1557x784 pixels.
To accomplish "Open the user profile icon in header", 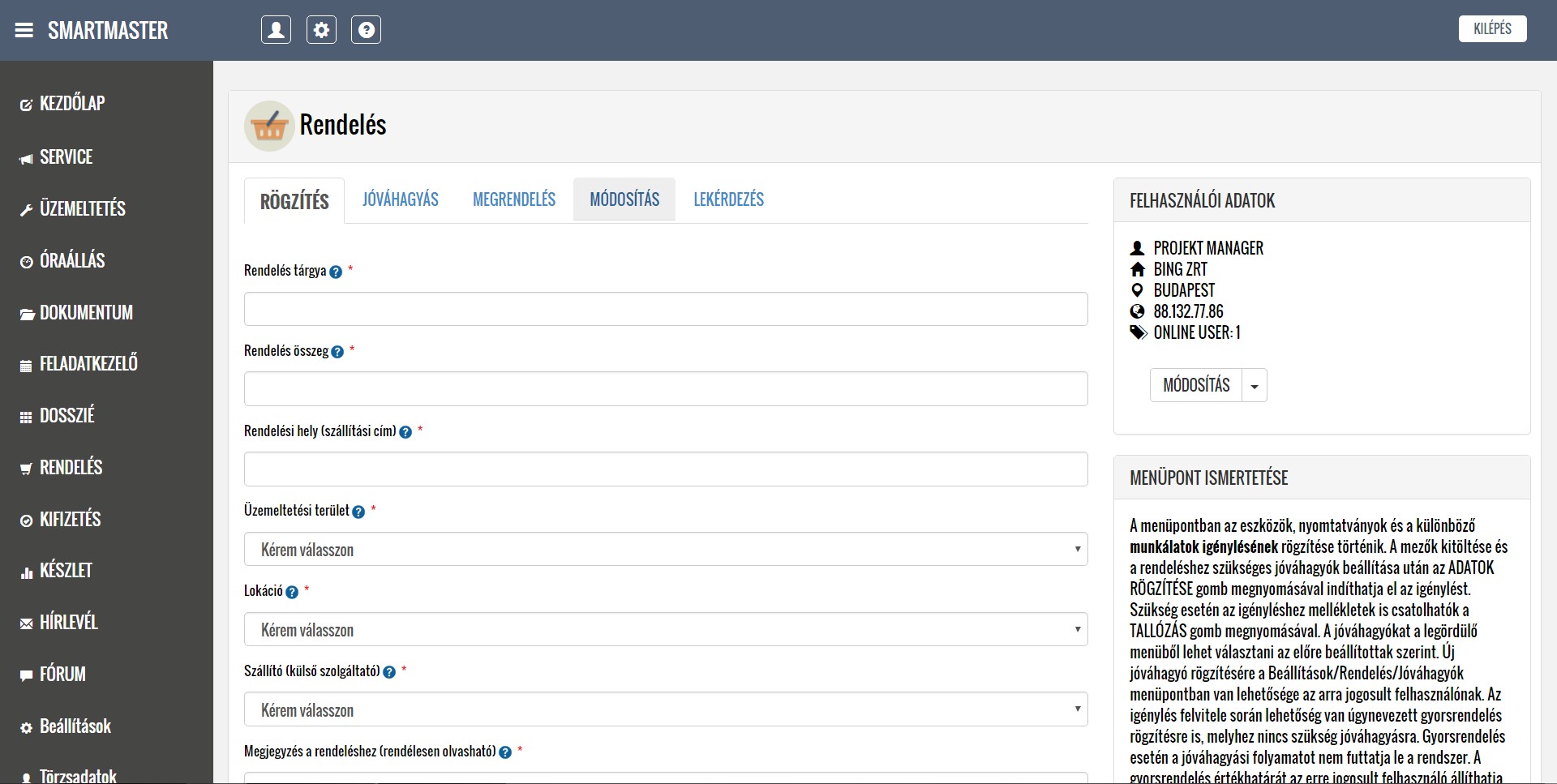I will [276, 30].
